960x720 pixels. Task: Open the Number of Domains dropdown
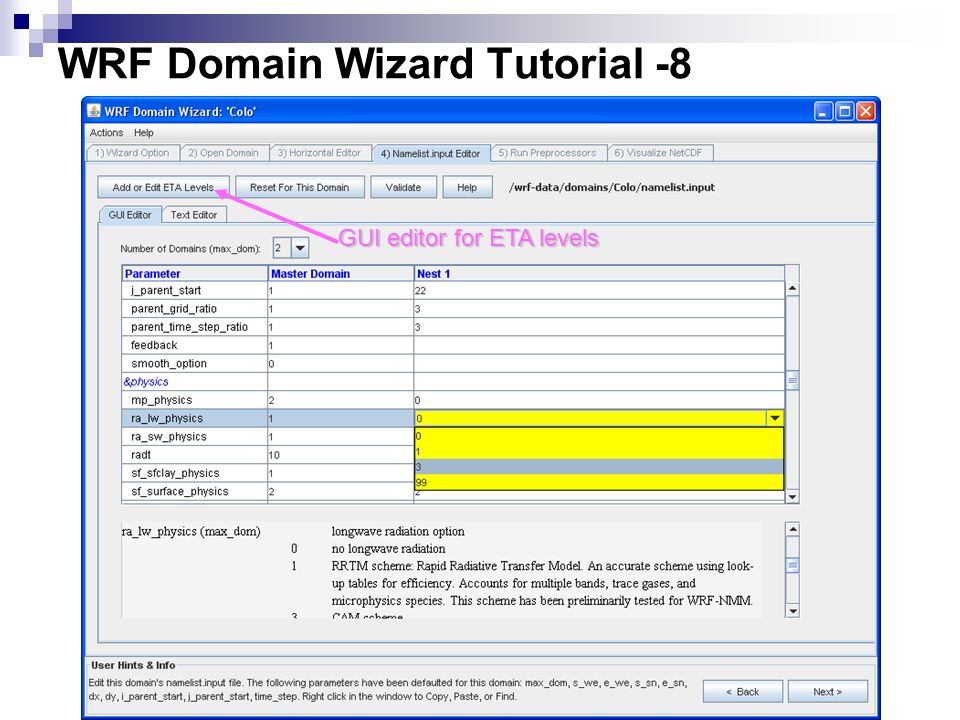click(300, 248)
